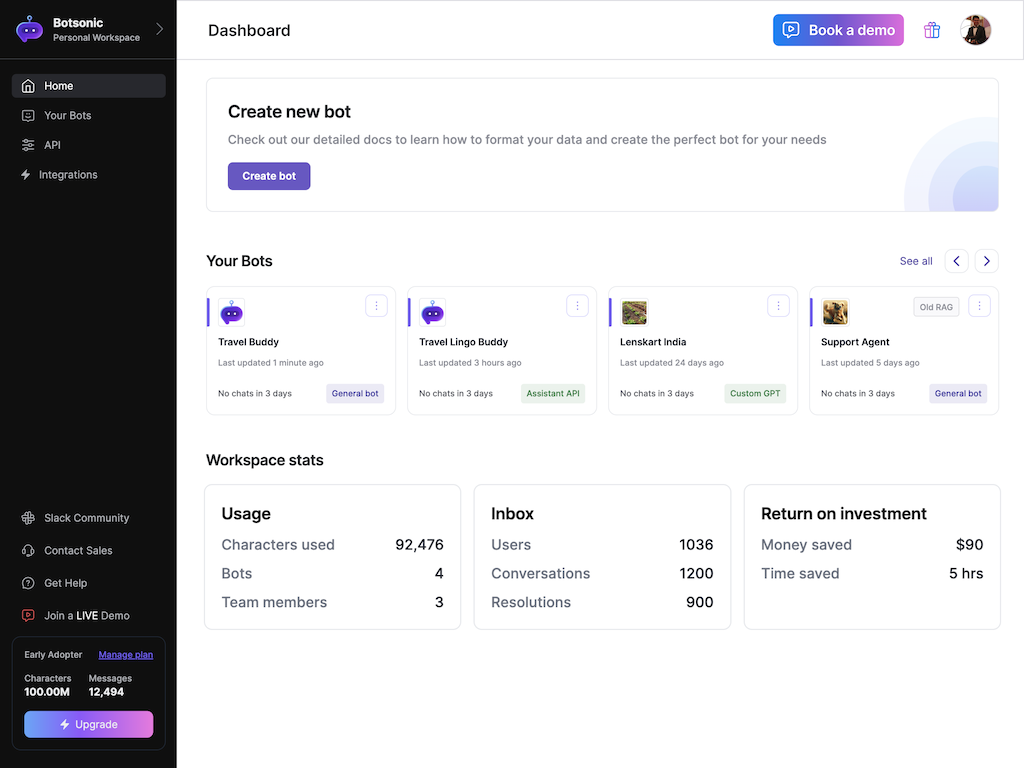
Task: Click the gift box icon in header
Action: tap(932, 30)
